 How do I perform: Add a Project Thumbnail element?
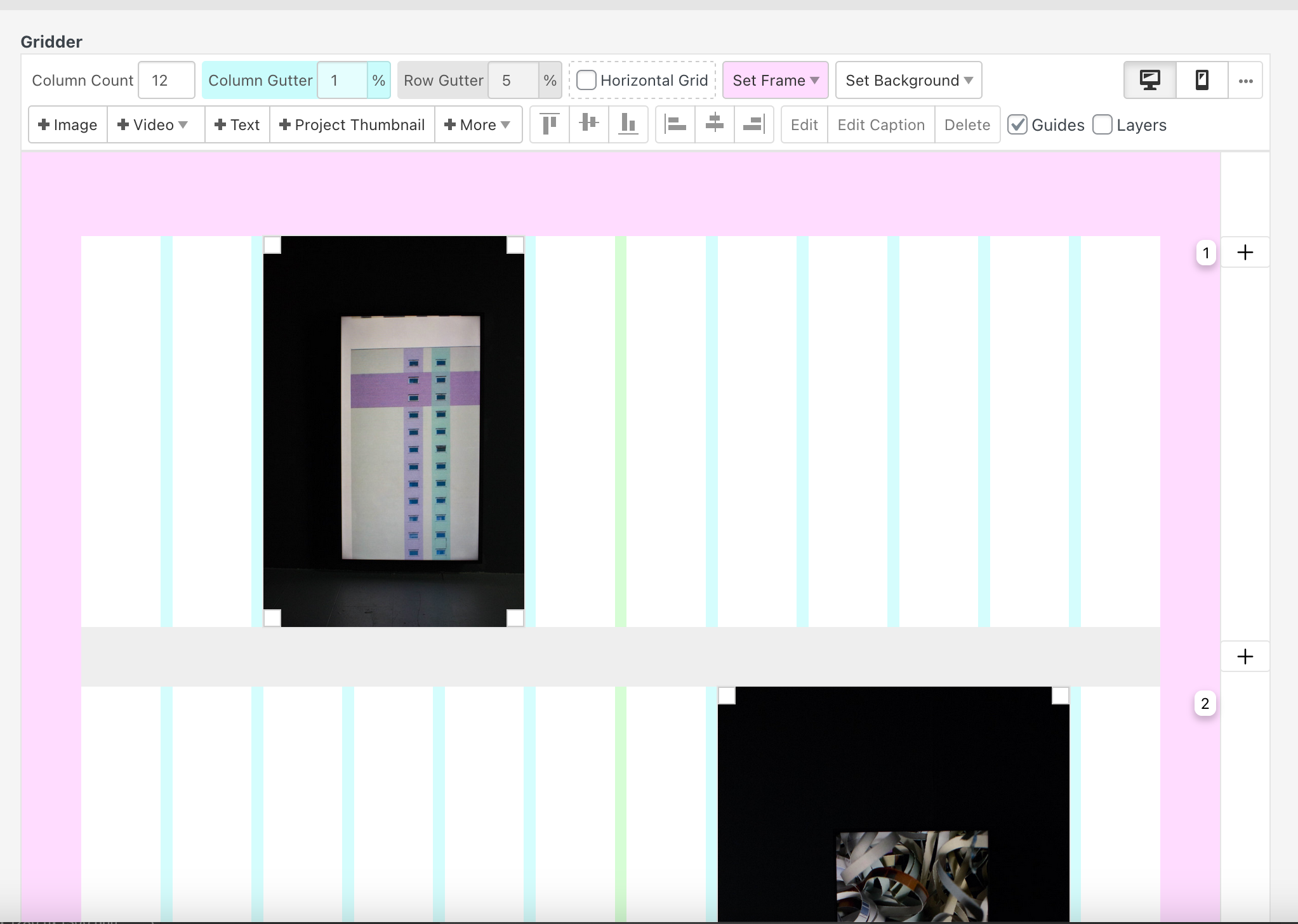coord(352,125)
